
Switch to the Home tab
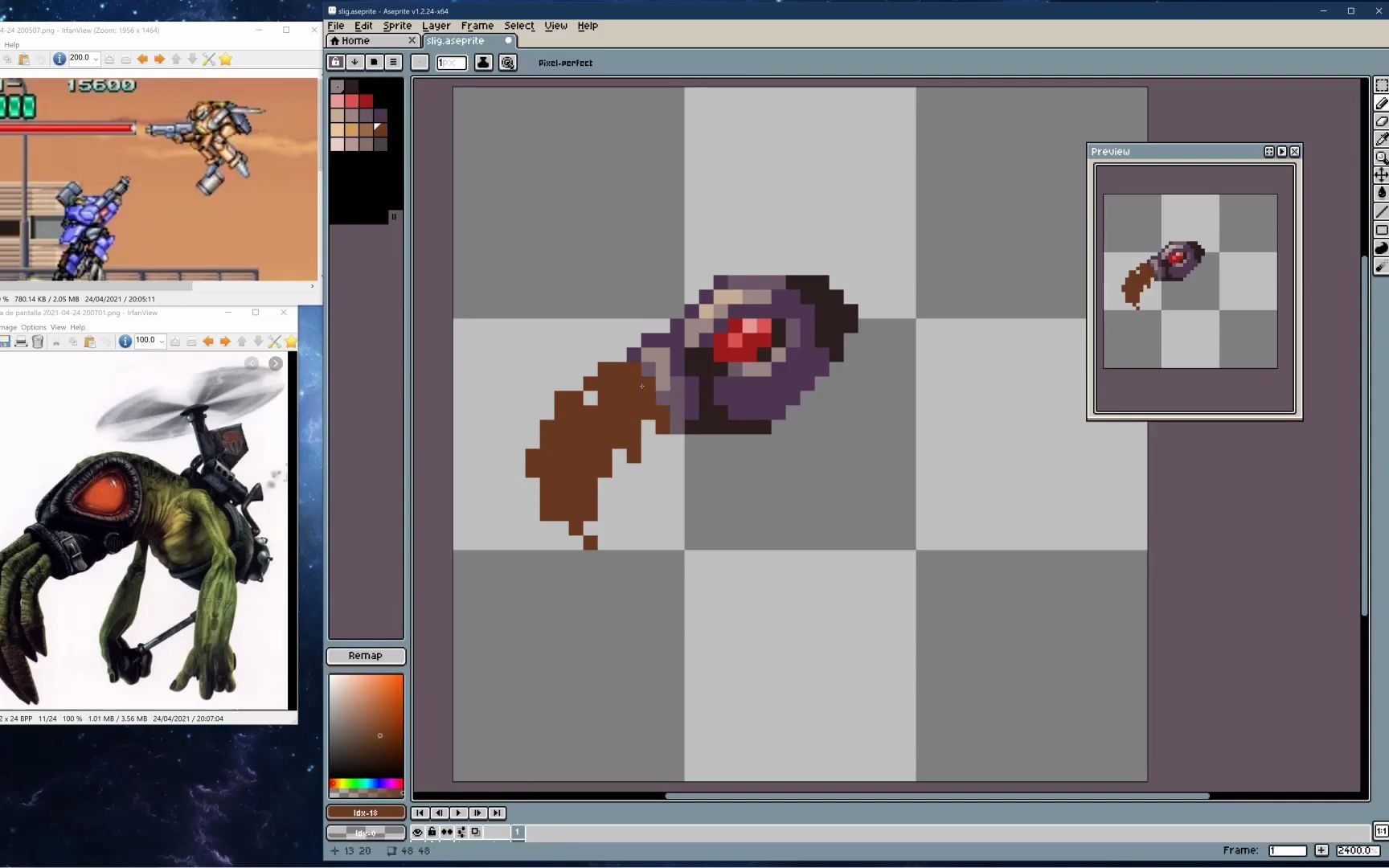(x=373, y=41)
